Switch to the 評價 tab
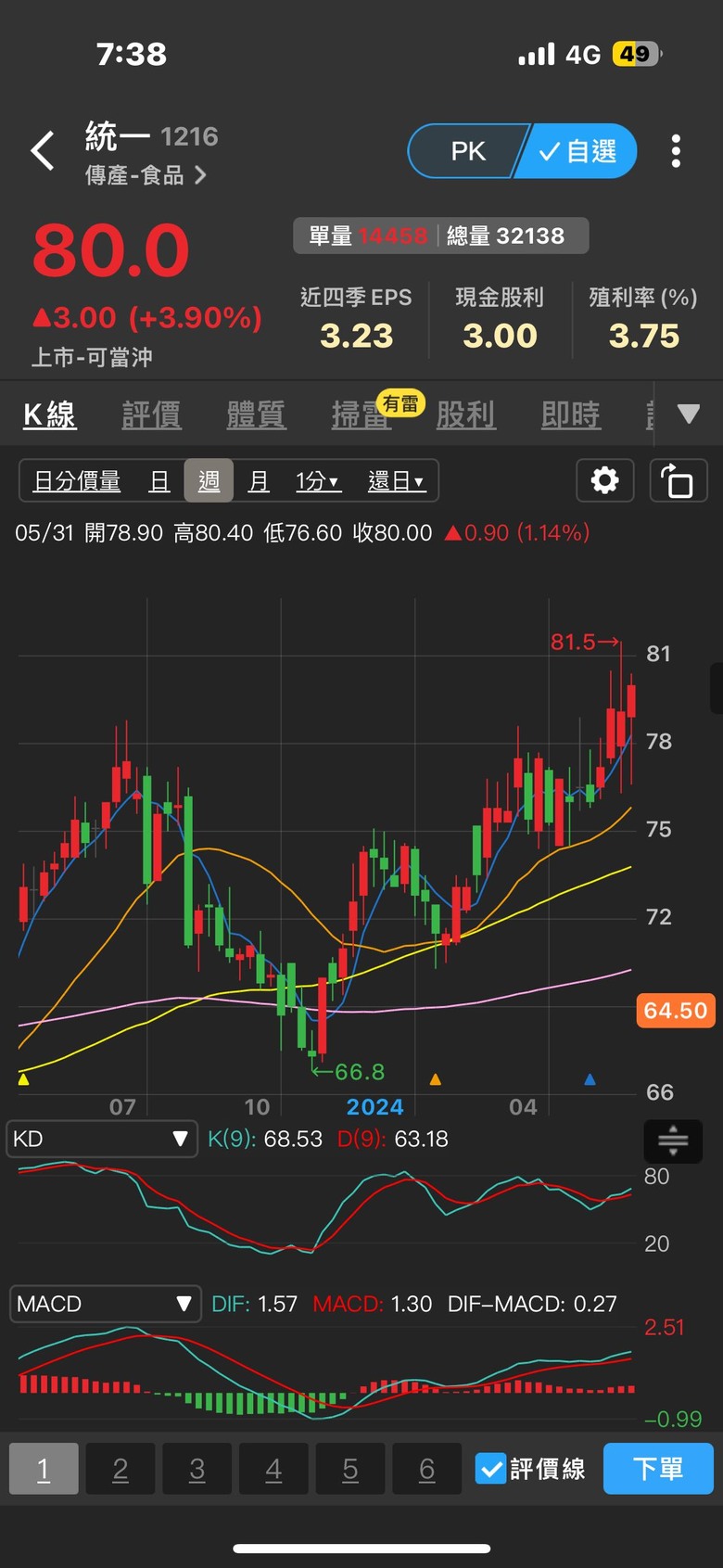The width and height of the screenshot is (723, 1568). 152,414
